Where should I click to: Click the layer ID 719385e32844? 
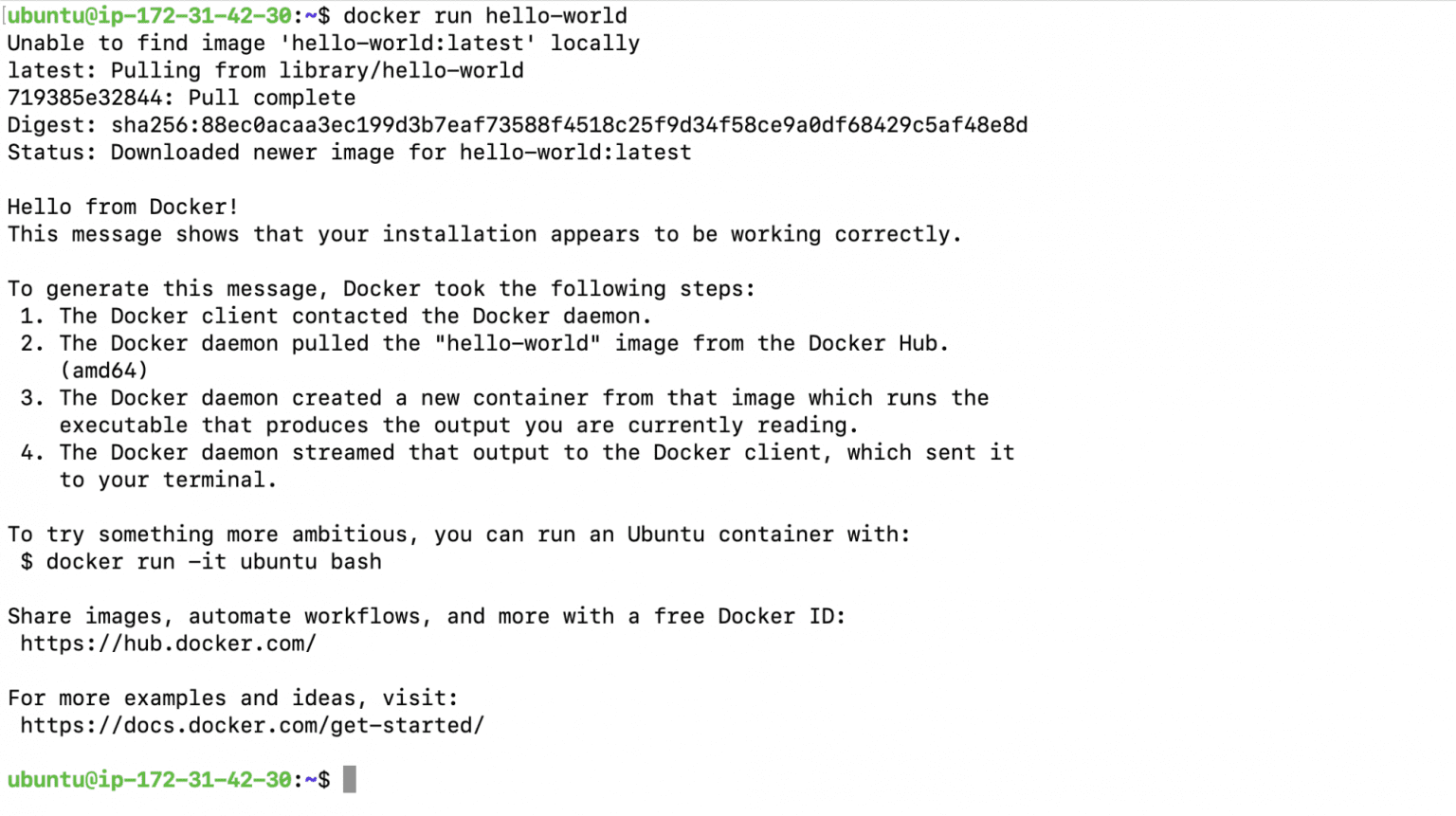pyautogui.click(x=84, y=98)
